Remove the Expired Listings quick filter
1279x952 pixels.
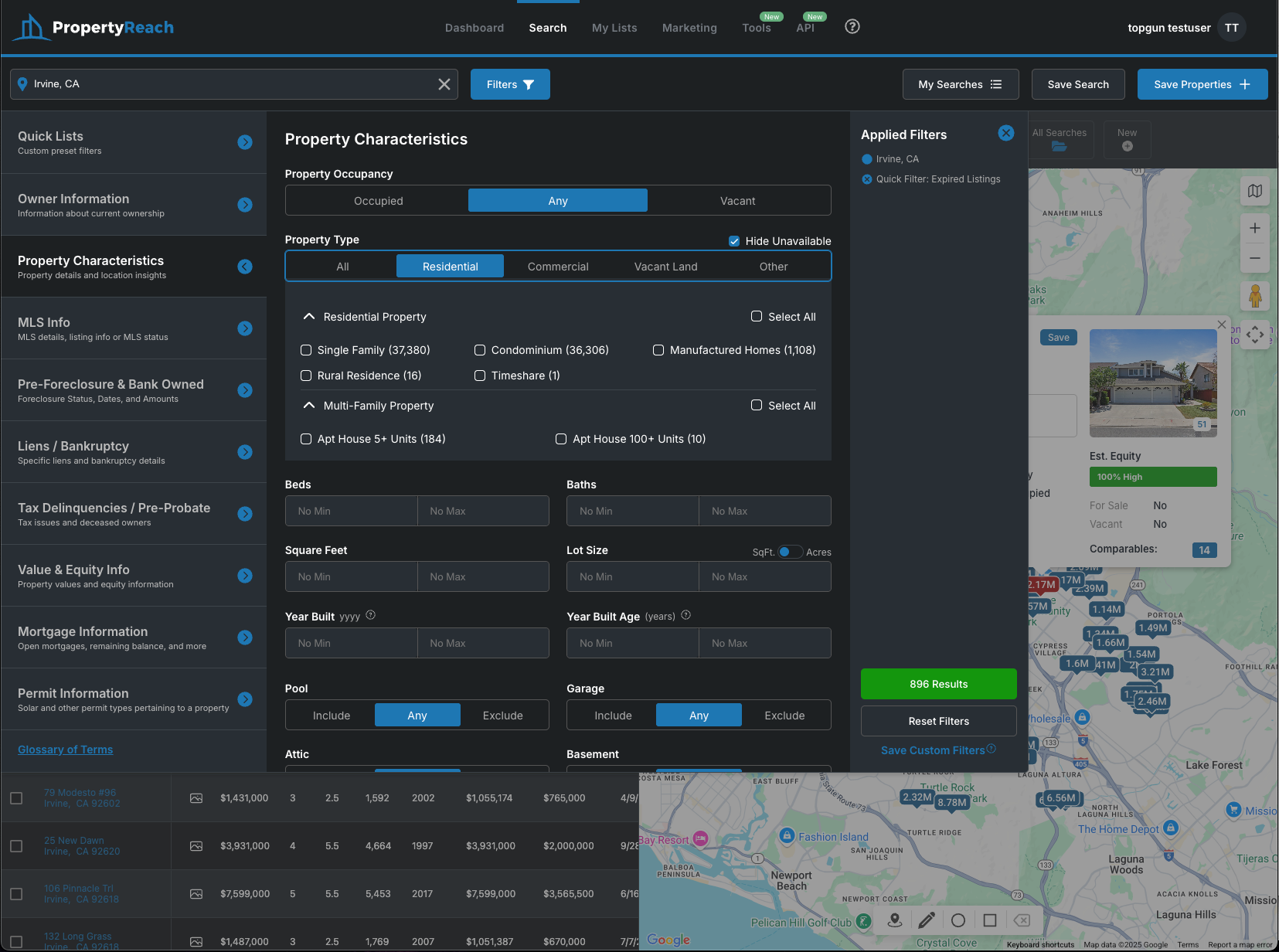pos(867,179)
